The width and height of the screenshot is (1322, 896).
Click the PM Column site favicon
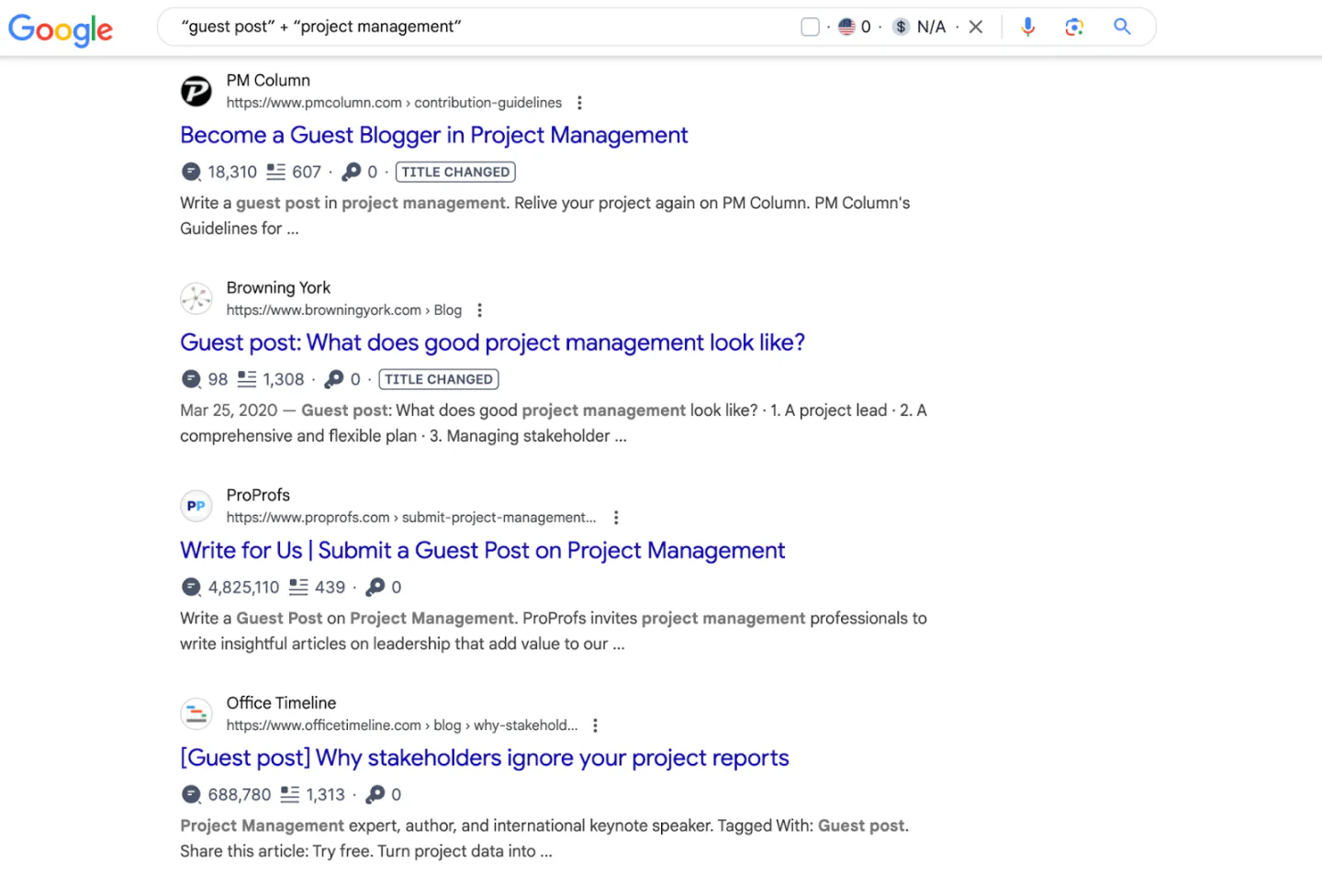tap(196, 91)
